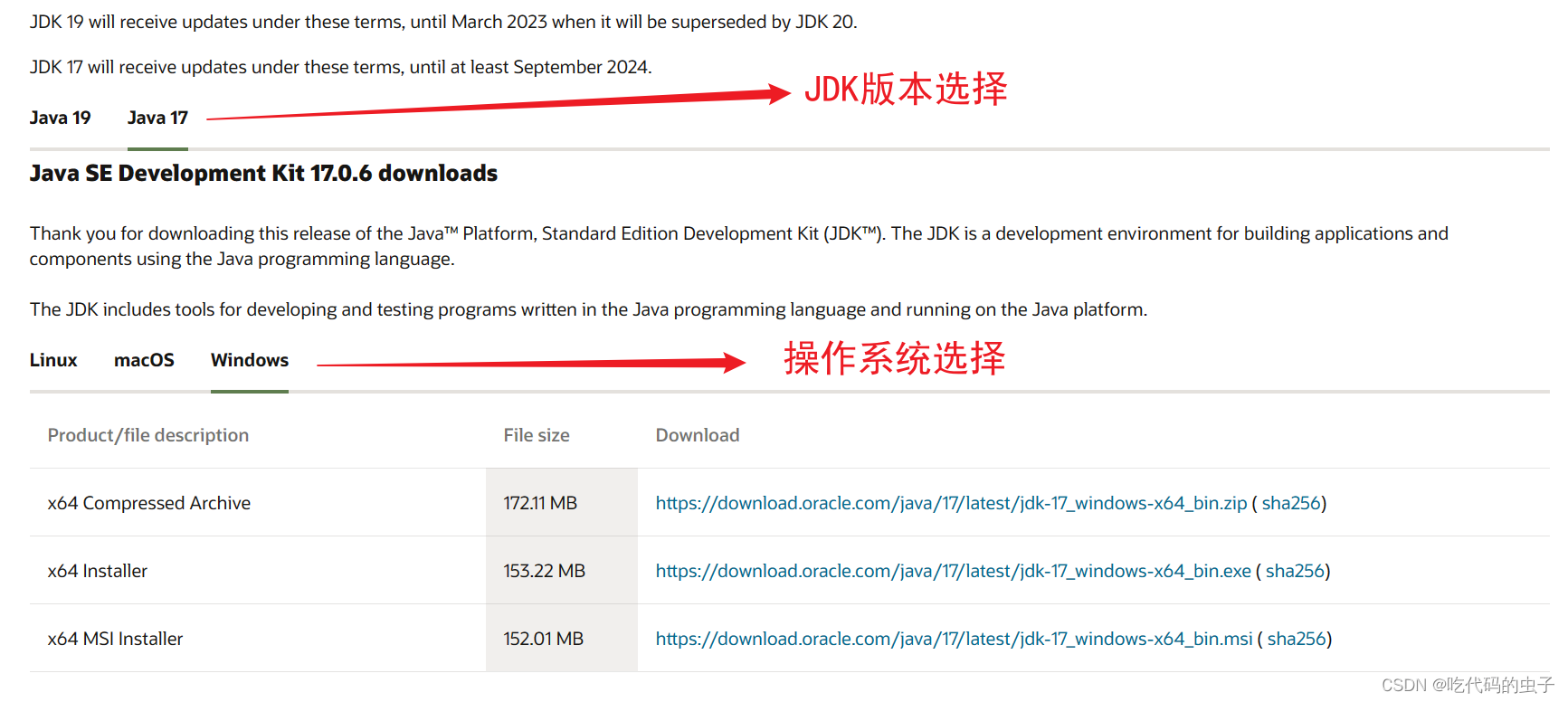
Task: Click the x64 MSI Installer row label
Action: (x=115, y=639)
